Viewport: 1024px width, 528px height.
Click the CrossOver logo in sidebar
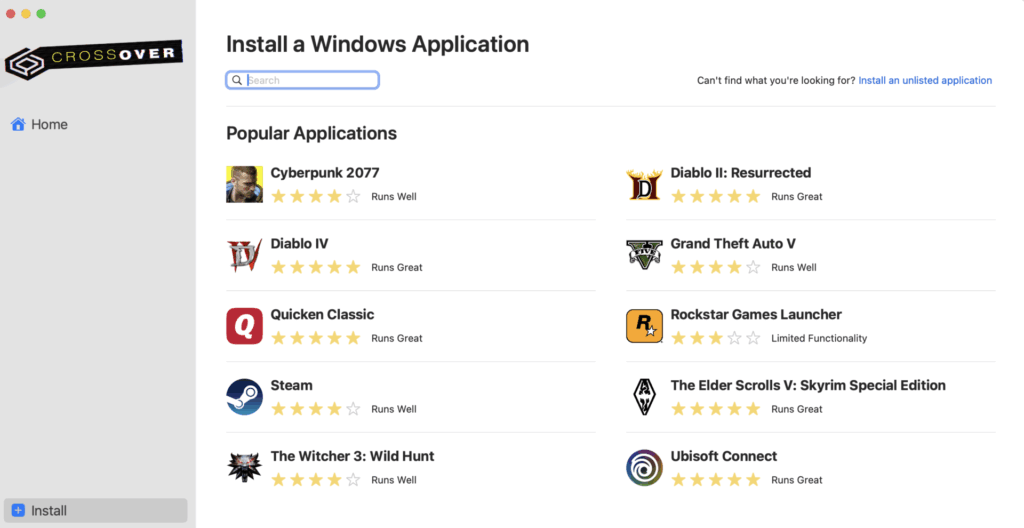(93, 58)
